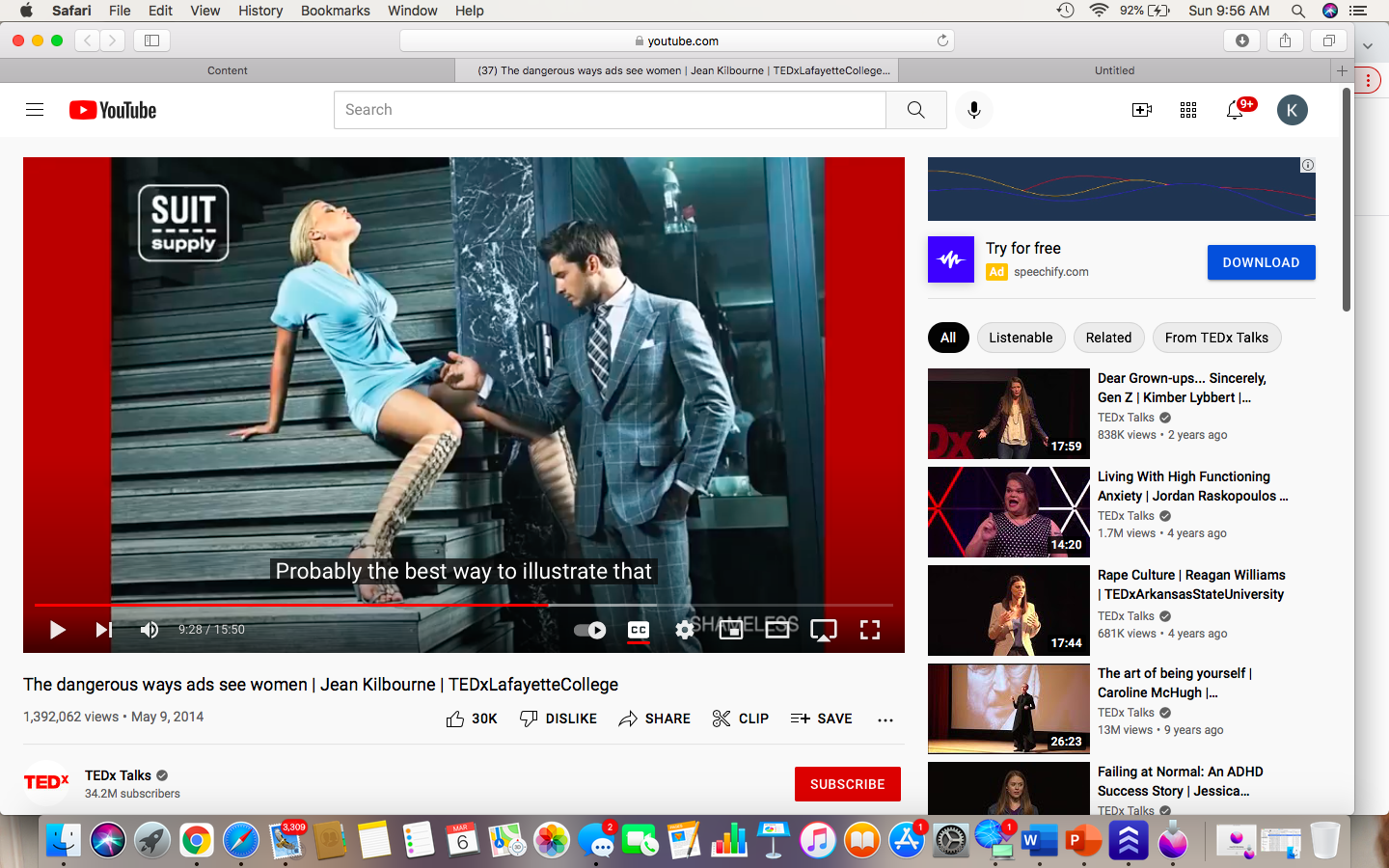Screen dimensions: 1389x868
Task: Open the Wi-Fi menu bar icon
Action: tap(1099, 11)
